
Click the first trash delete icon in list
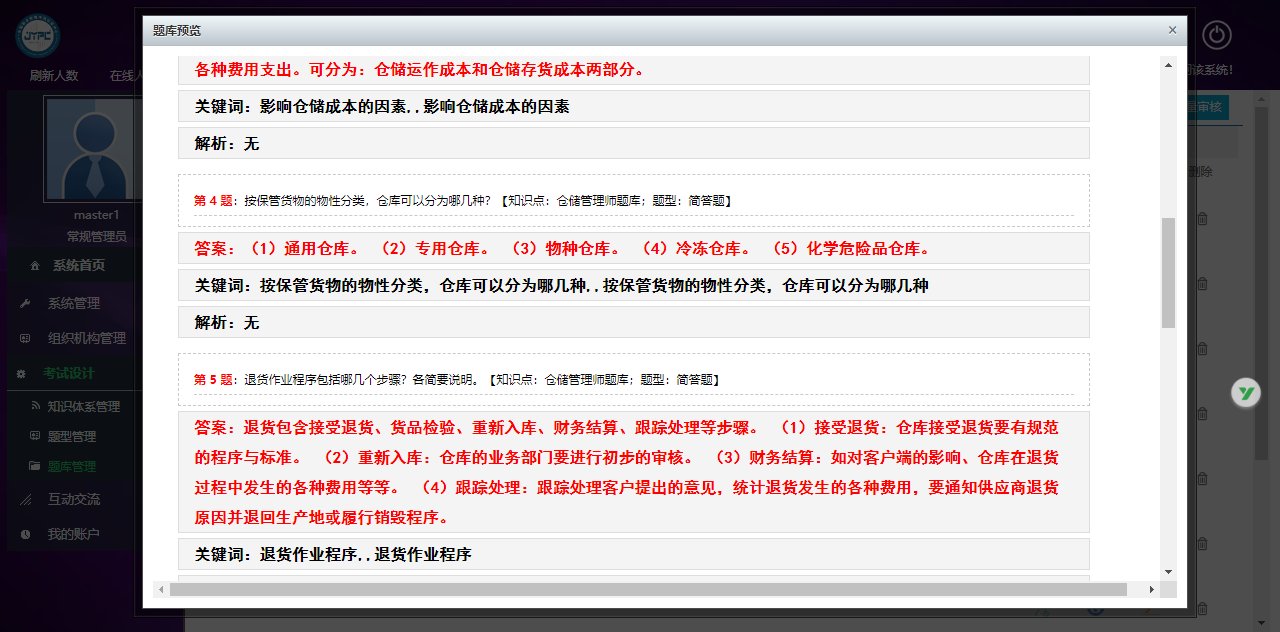pyautogui.click(x=1202, y=218)
